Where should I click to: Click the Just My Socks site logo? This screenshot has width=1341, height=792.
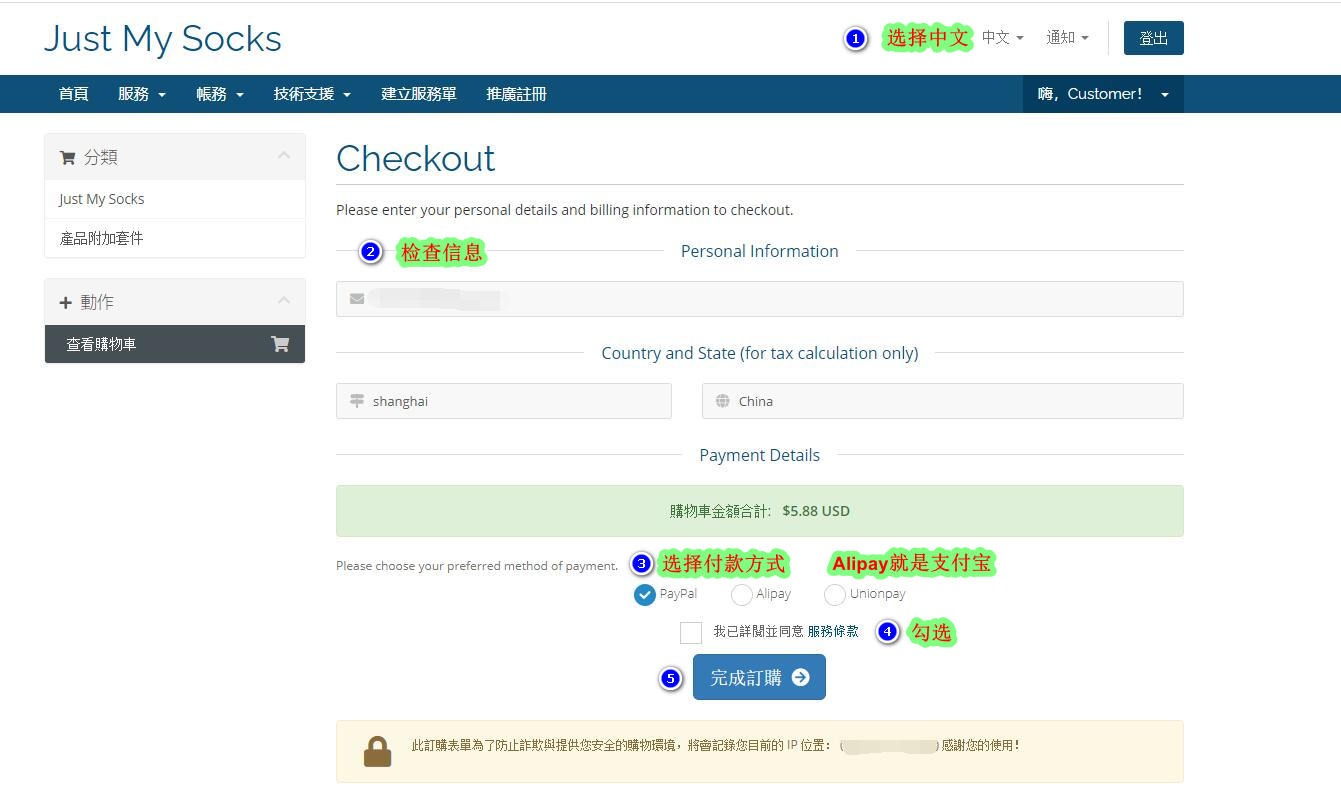click(163, 39)
